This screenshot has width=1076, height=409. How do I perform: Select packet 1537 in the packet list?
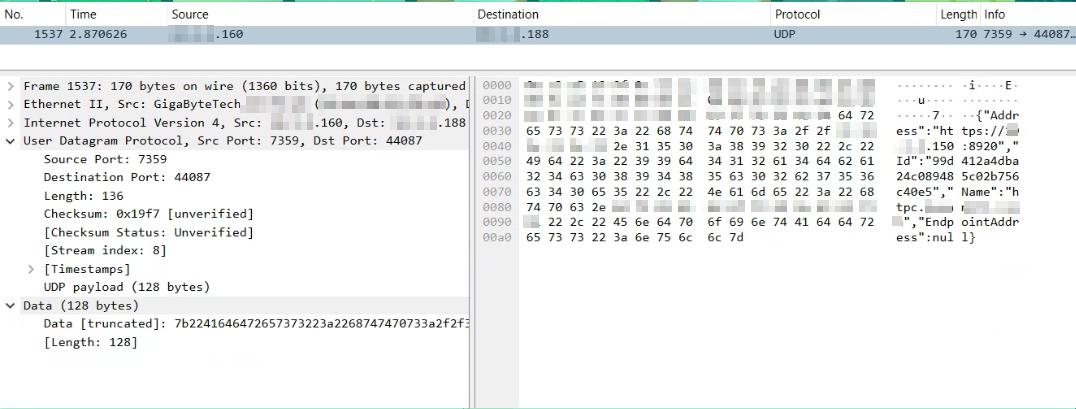tap(400, 35)
